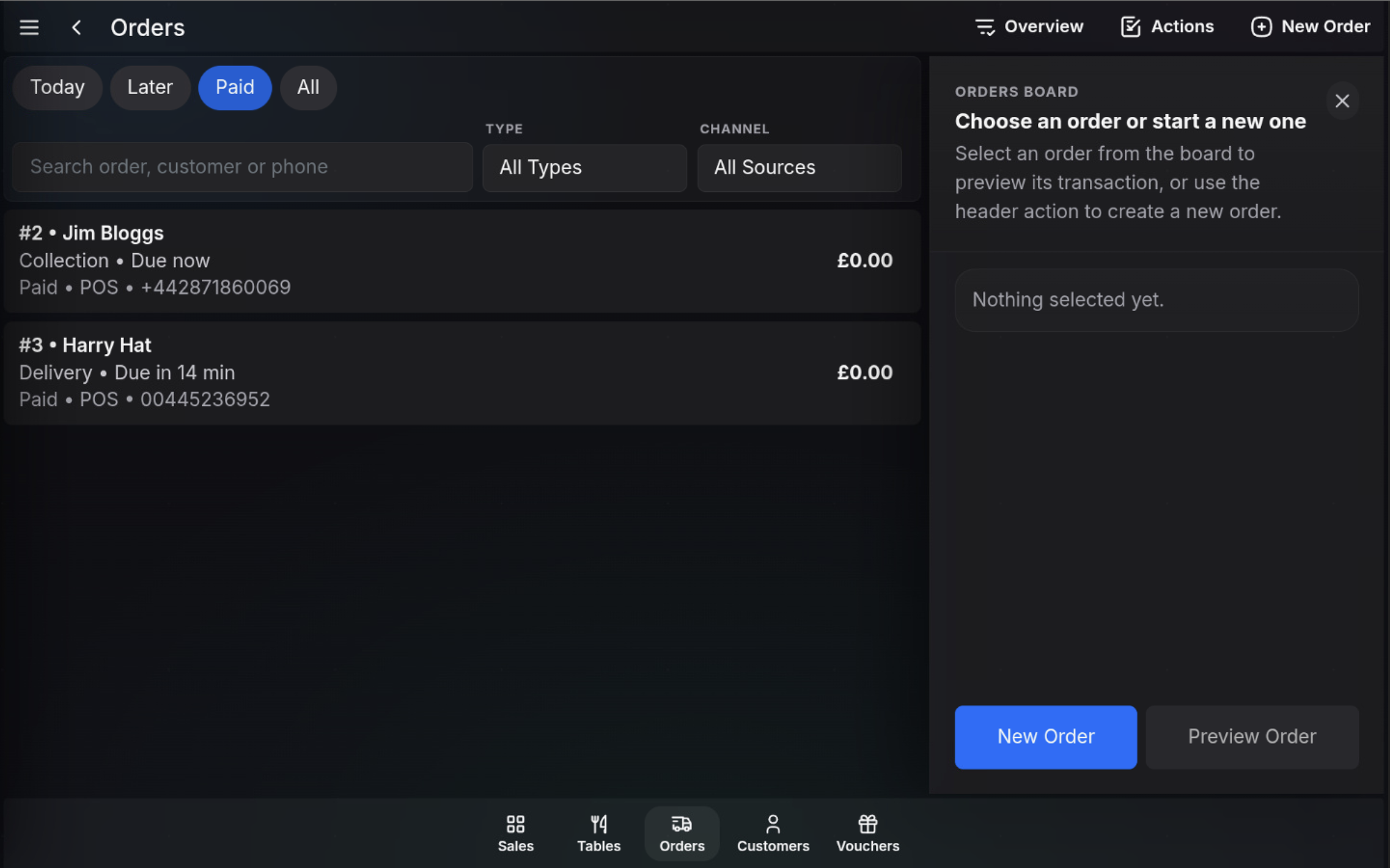Click the Preview Order button
The image size is (1390, 868).
tap(1252, 737)
